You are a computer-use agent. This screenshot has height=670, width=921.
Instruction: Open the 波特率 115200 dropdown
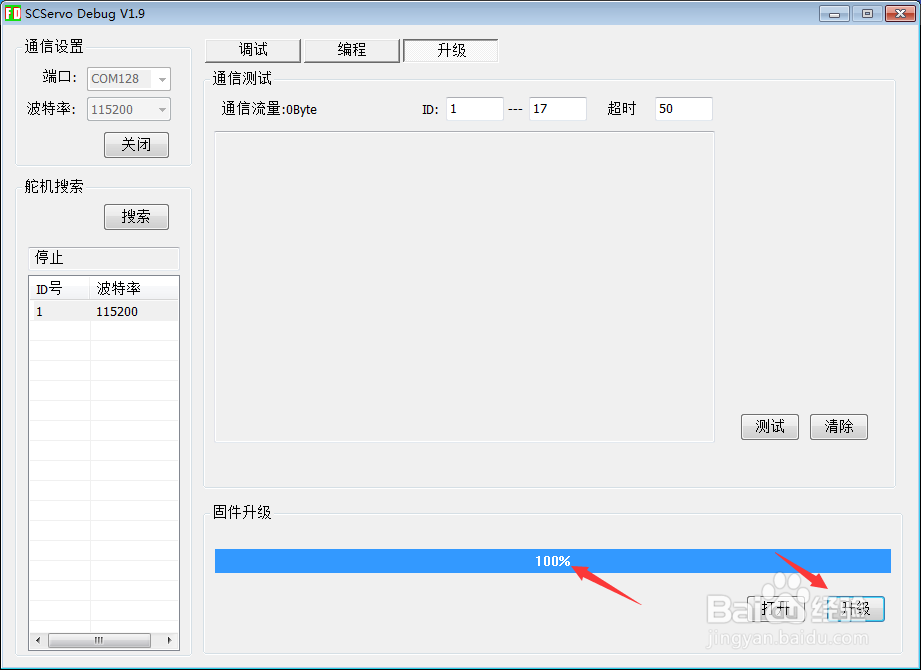[129, 109]
